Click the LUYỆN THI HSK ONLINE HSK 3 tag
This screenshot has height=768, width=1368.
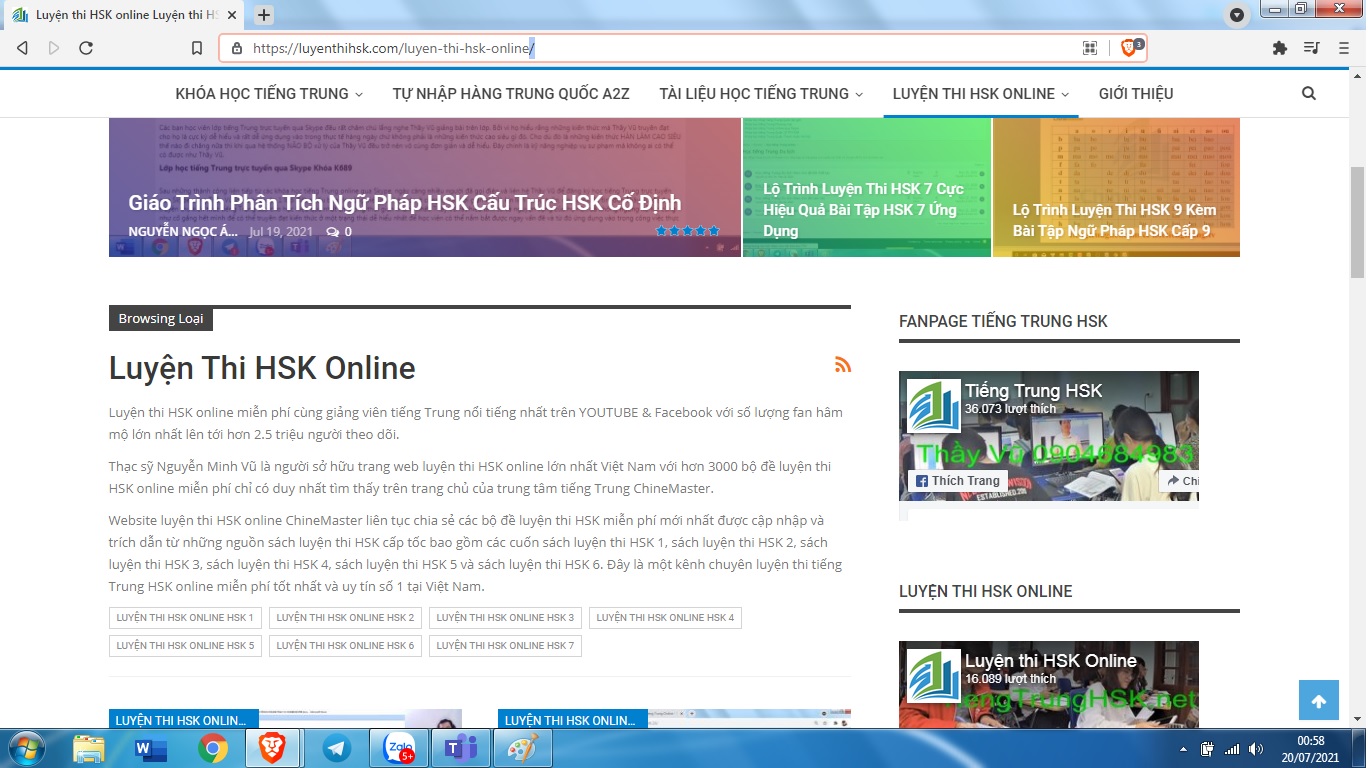pyautogui.click(x=505, y=618)
